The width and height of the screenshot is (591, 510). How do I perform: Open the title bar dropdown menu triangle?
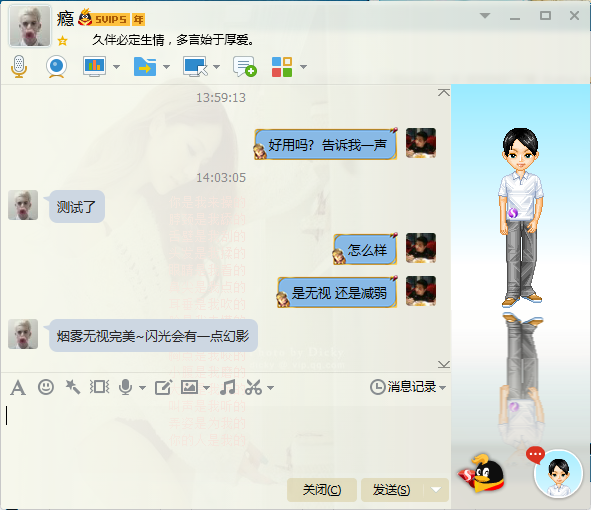coord(485,16)
